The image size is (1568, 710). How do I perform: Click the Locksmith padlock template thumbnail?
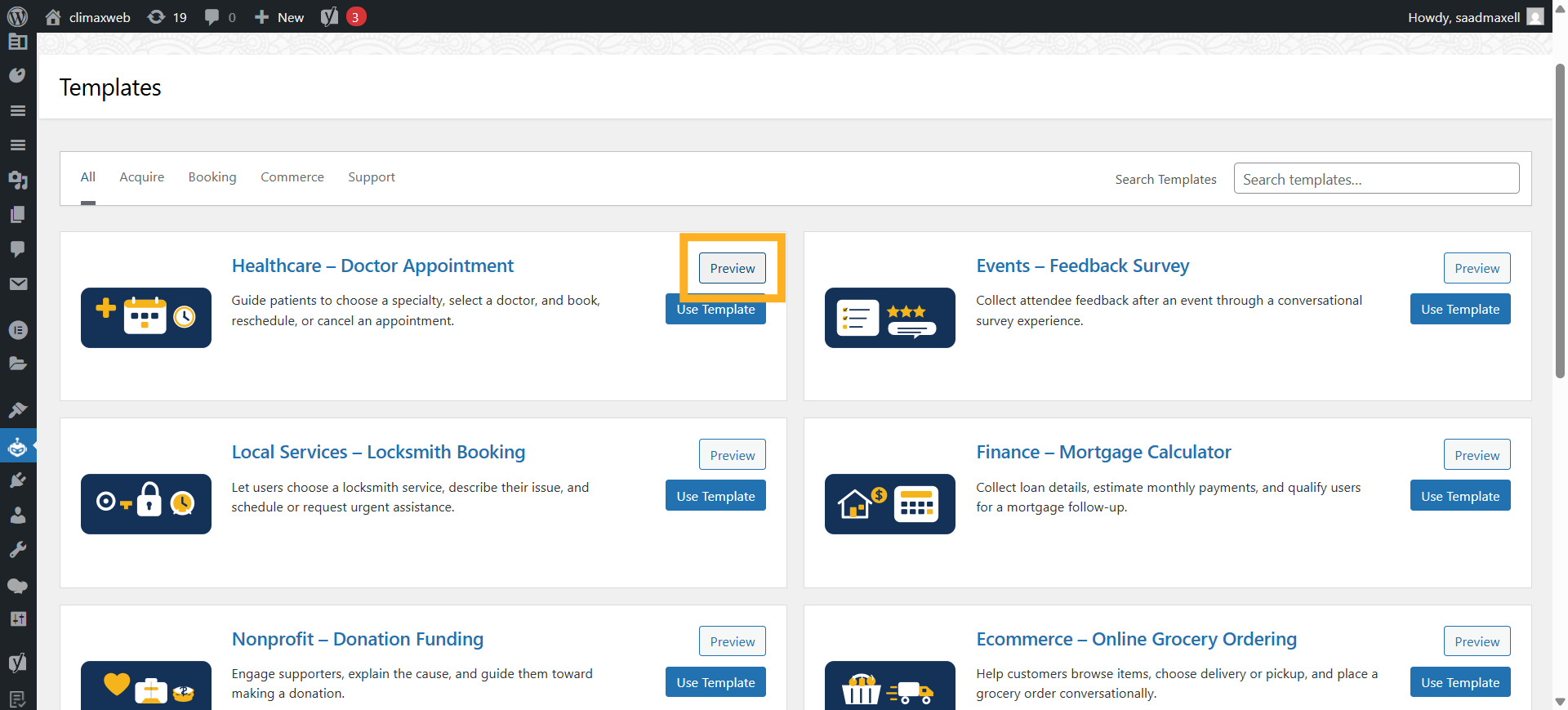point(146,504)
